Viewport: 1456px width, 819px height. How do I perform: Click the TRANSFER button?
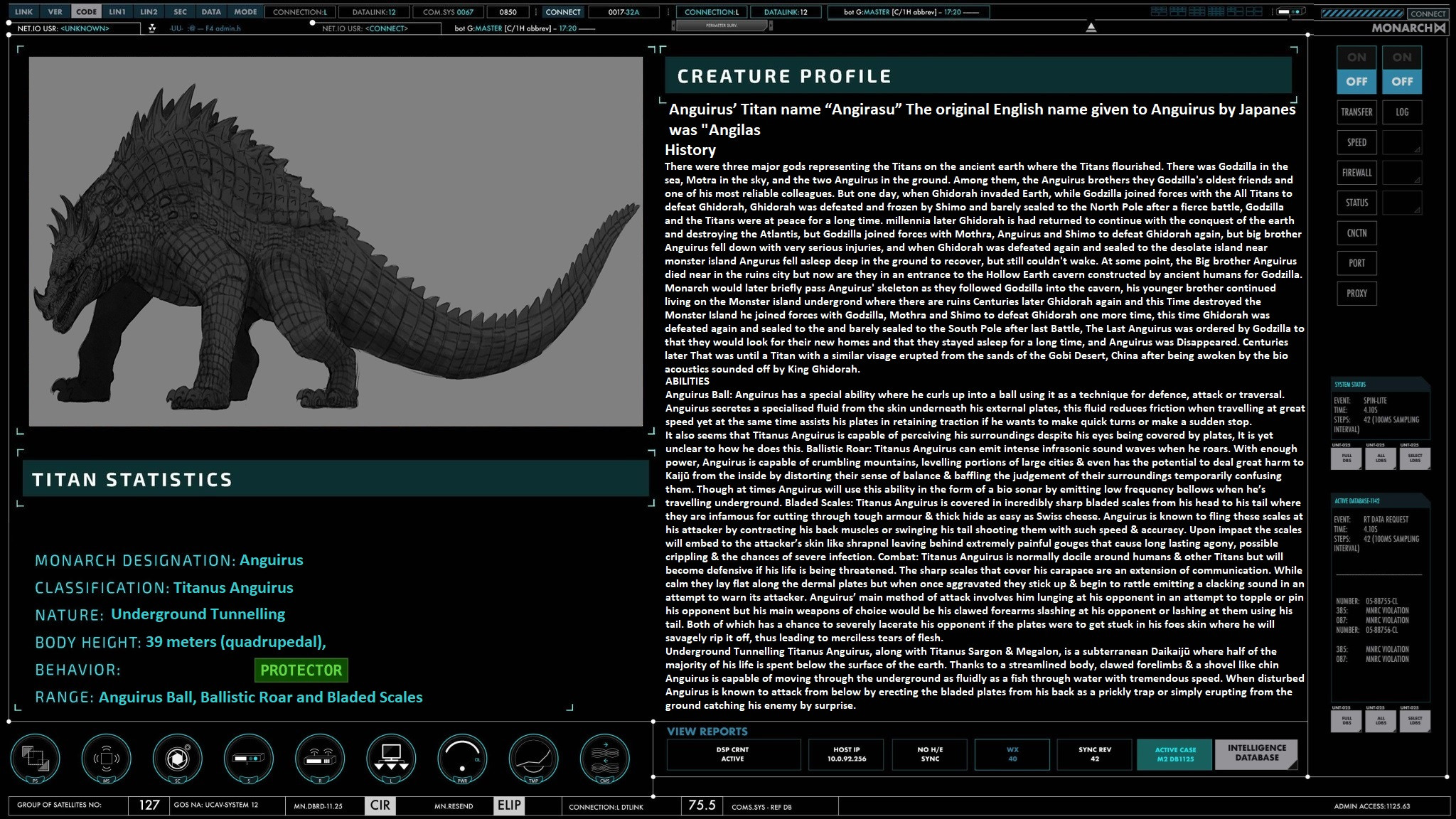(1356, 112)
